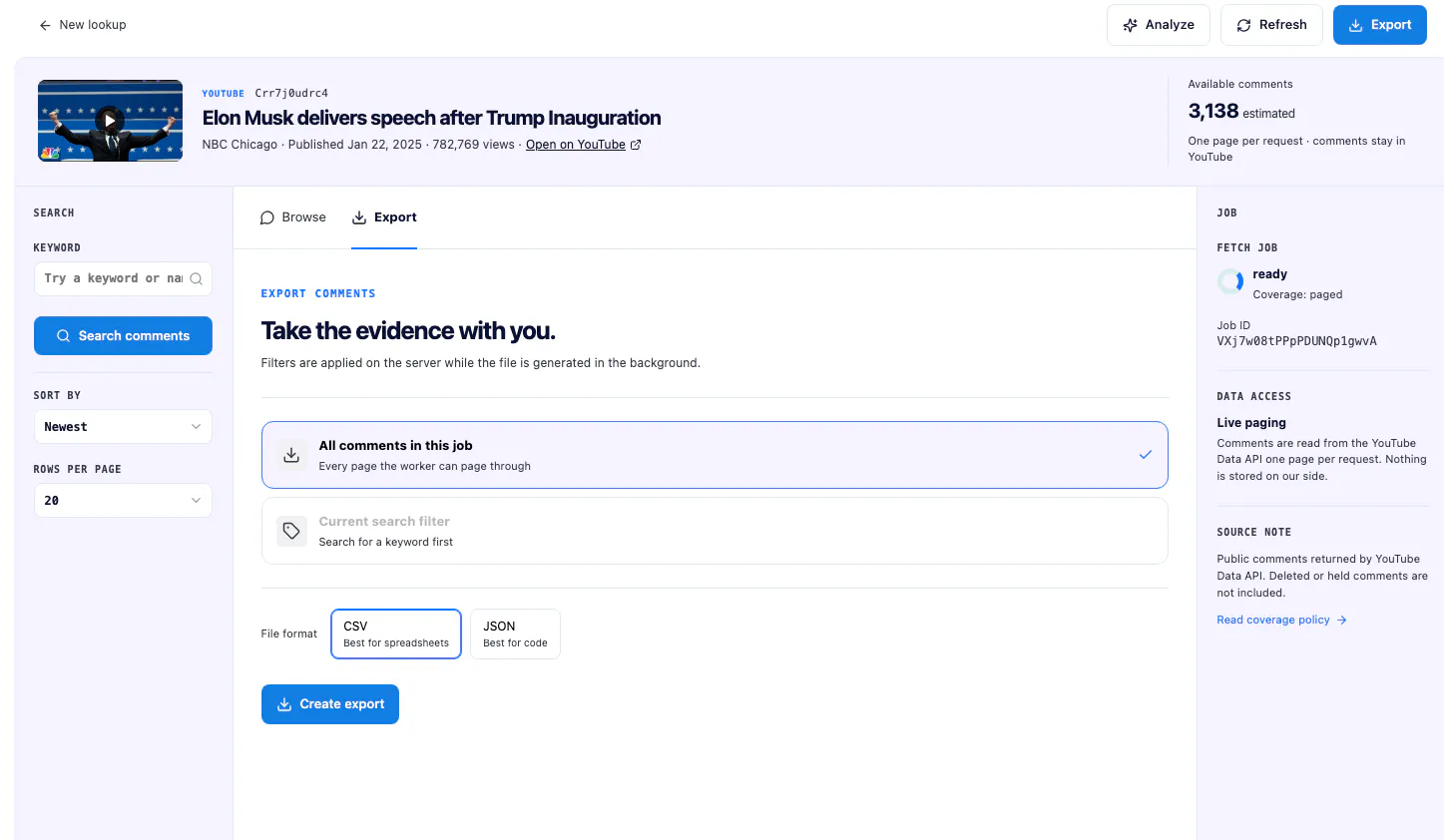
Task: Select the Export tab
Action: (384, 217)
